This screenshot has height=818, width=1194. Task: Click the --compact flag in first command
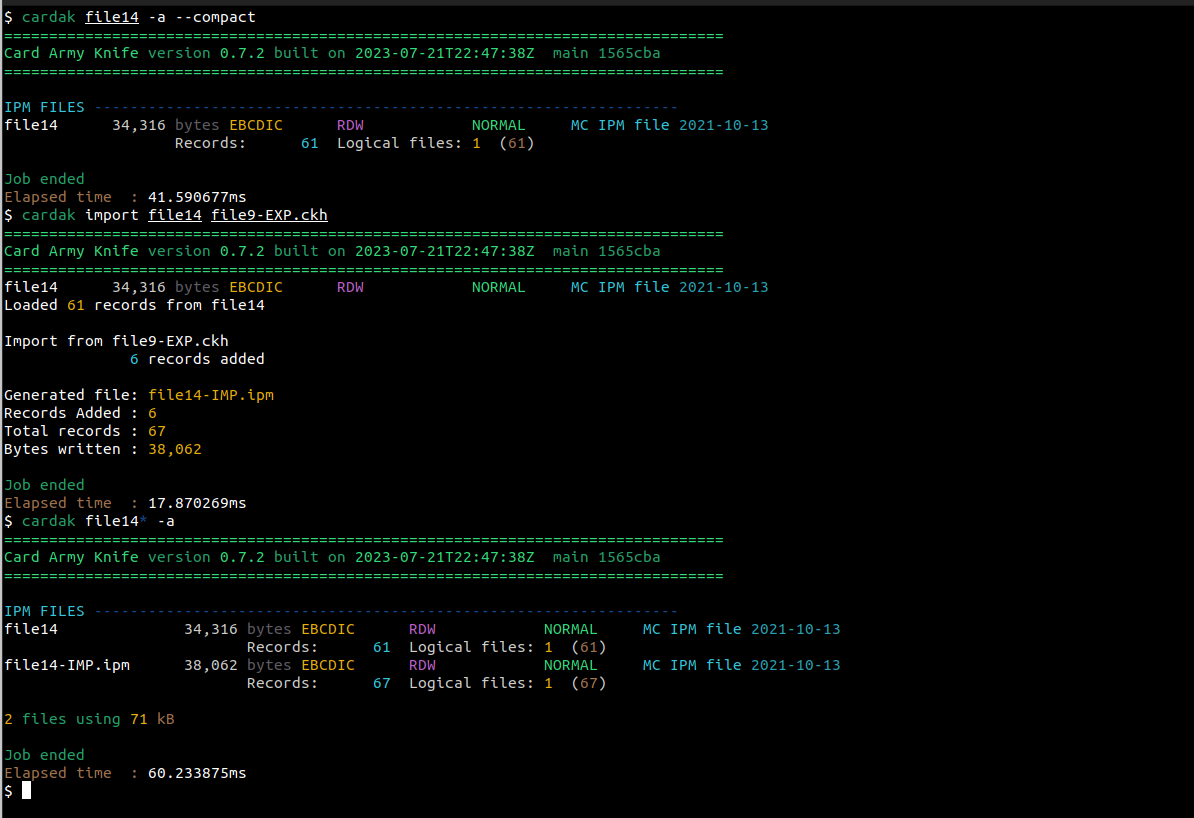[215, 17]
